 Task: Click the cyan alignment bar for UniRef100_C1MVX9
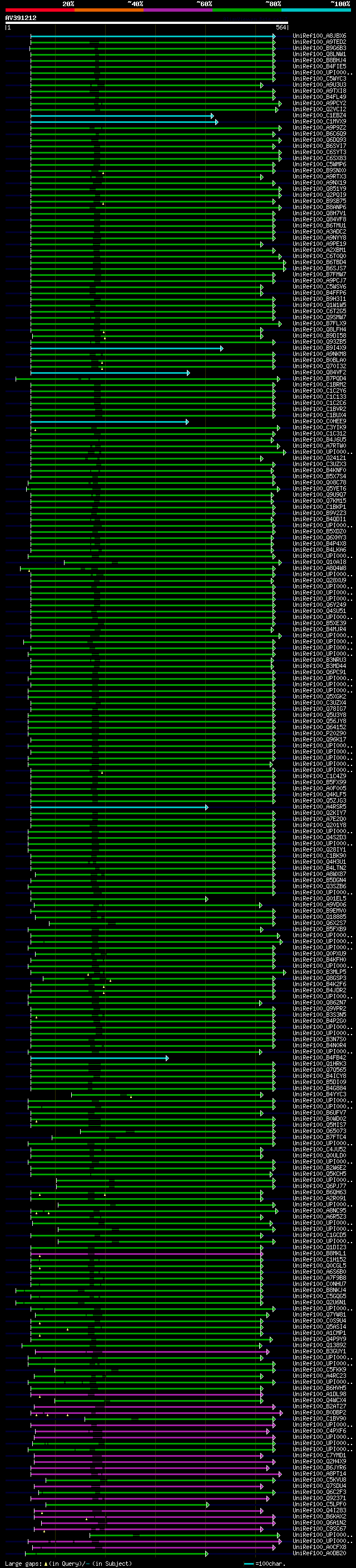(x=124, y=122)
